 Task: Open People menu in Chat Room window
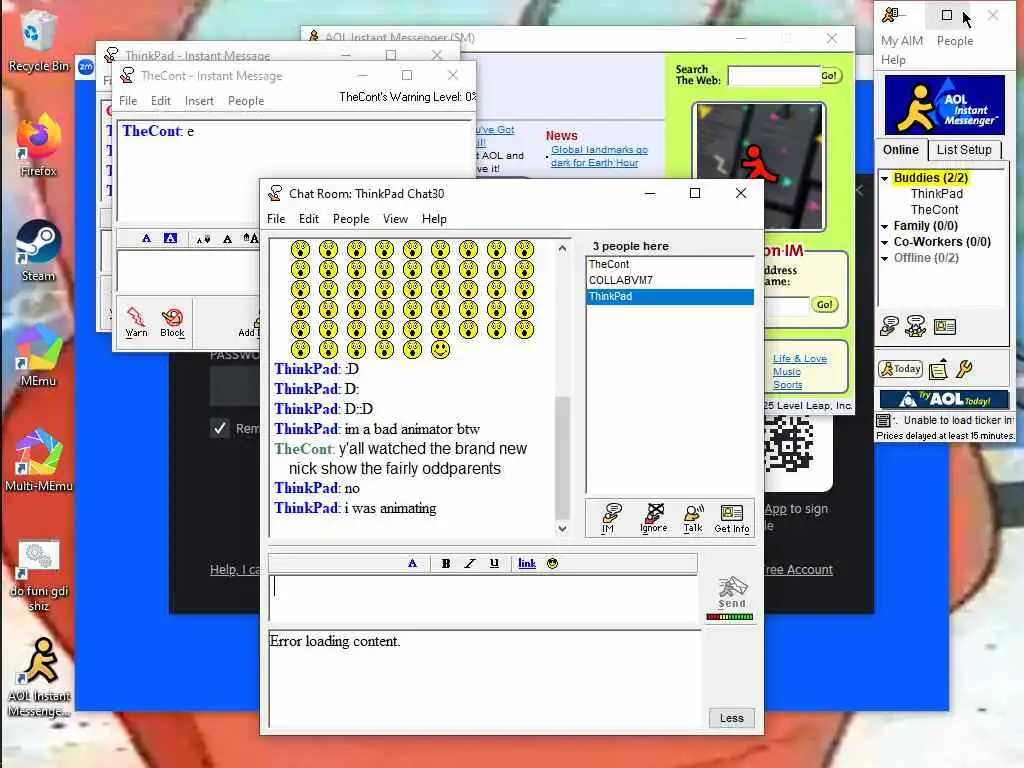[x=351, y=219]
